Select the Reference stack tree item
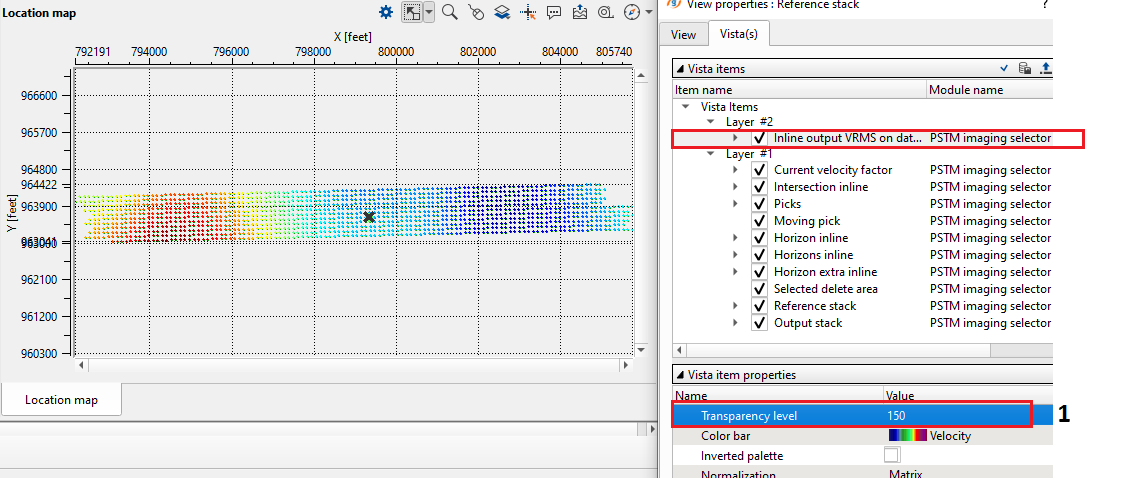The image size is (1127, 478). [x=814, y=306]
